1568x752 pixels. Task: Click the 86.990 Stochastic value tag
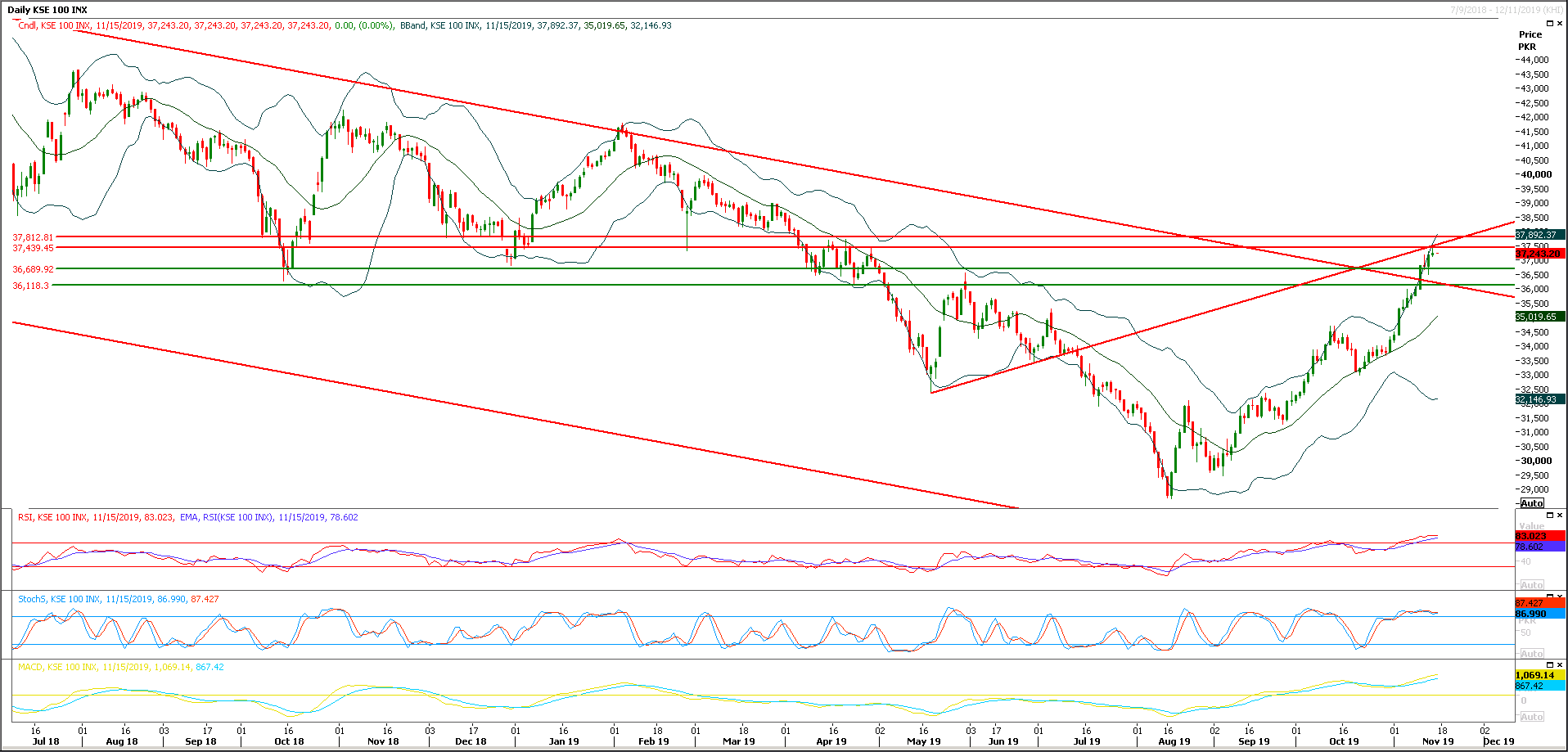pos(1539,614)
